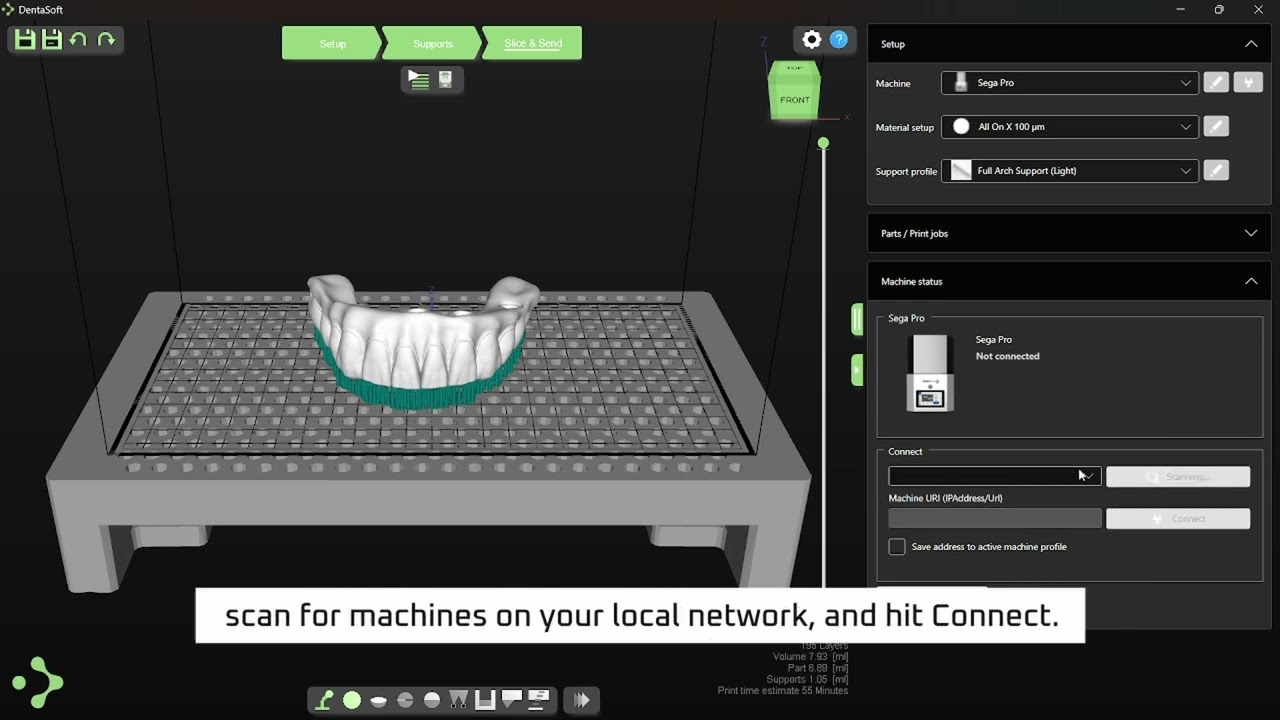The image size is (1280, 720).
Task: Edit the All On X material setup
Action: 1216,127
